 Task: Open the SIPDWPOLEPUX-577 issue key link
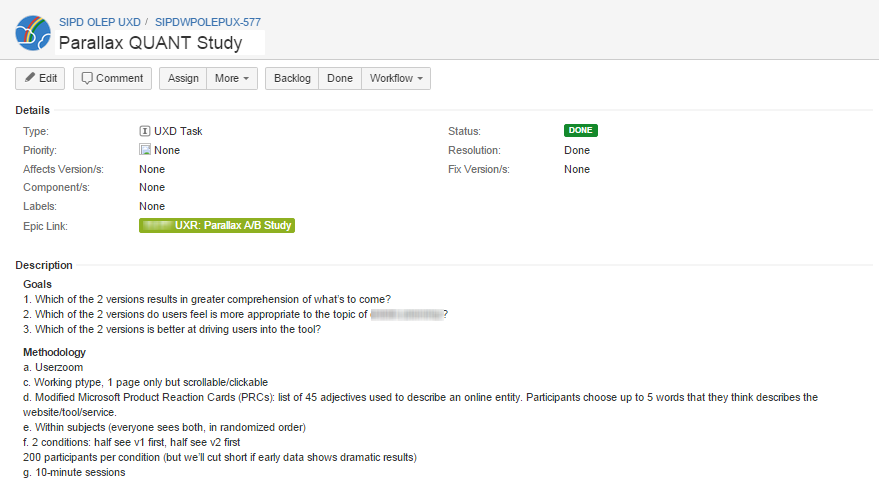[208, 20]
